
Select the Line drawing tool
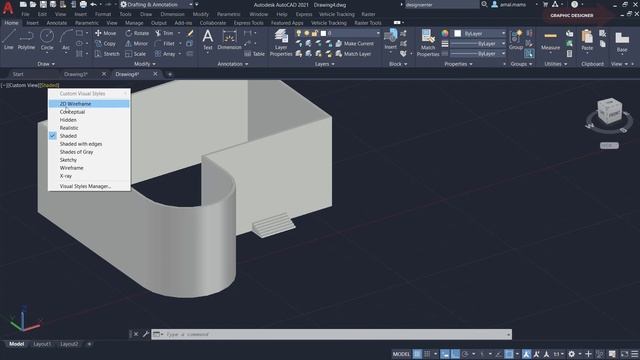(x=9, y=39)
